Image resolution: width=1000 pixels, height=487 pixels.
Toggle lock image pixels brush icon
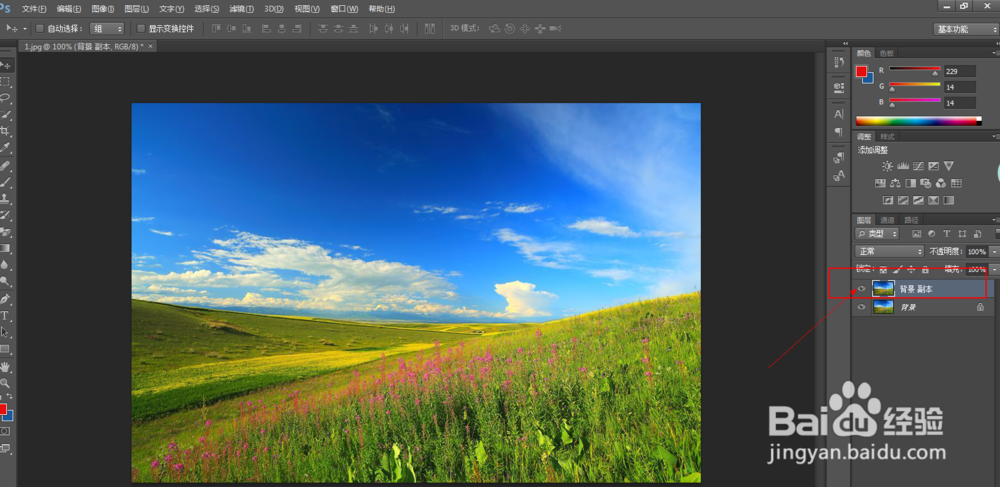897,270
